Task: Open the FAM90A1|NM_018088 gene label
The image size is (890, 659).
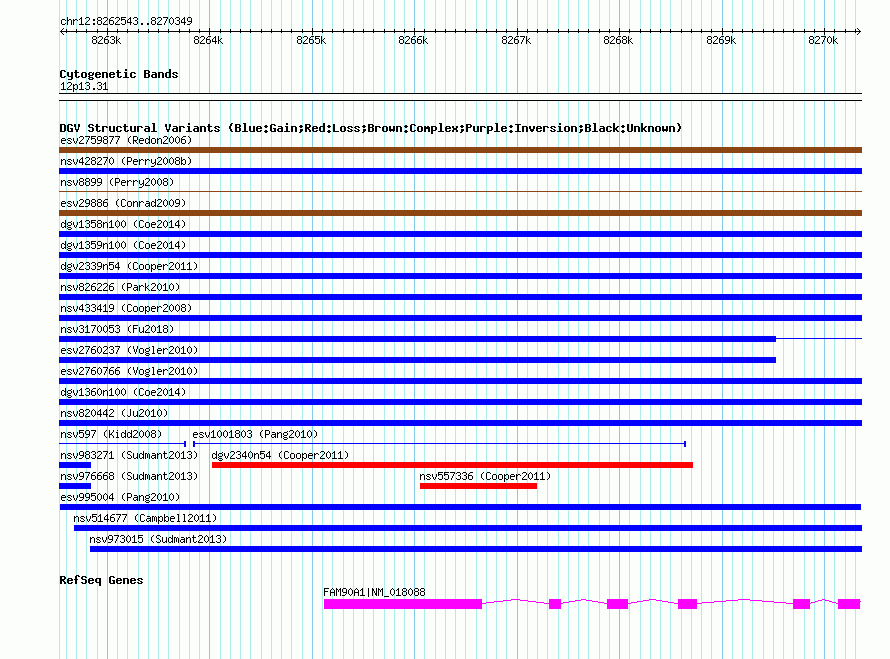Action: (x=374, y=592)
